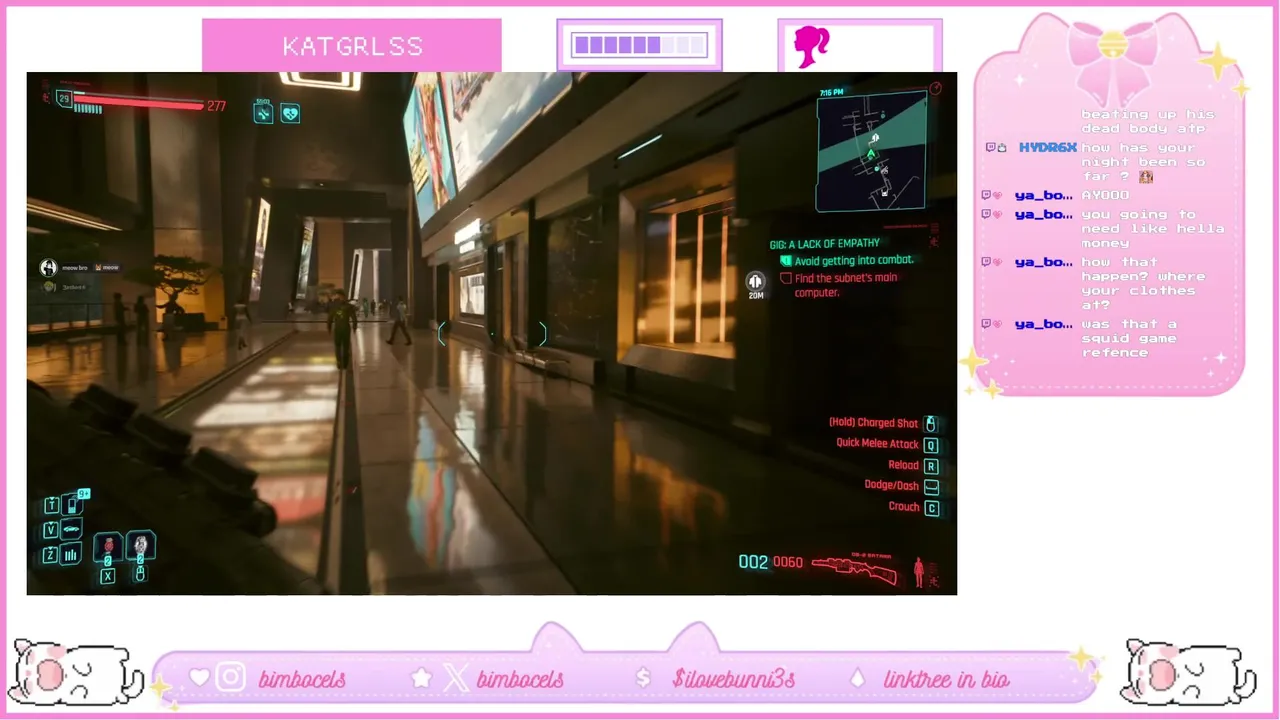Viewport: 1280px width, 720px height.
Task: Click the character stance figure icon
Action: point(919,572)
